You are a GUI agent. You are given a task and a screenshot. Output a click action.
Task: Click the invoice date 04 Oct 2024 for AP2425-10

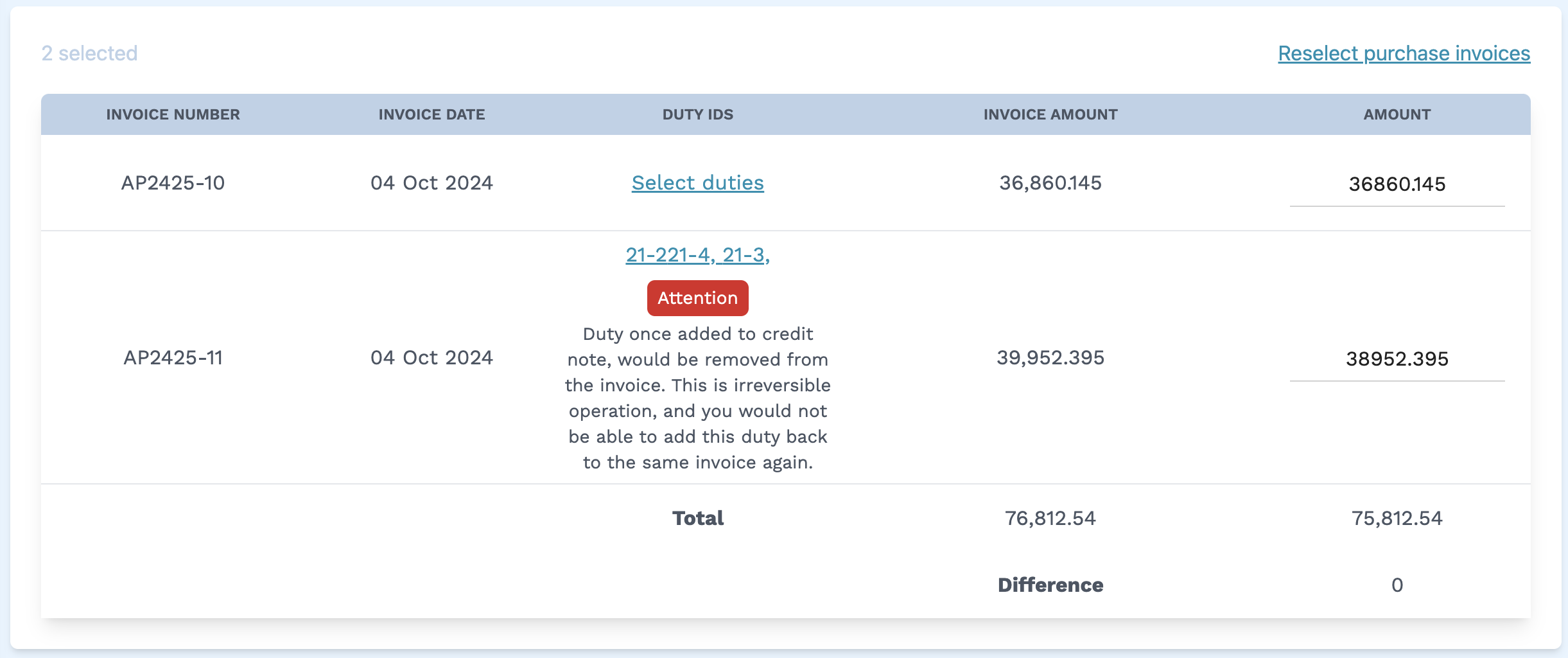coord(431,183)
